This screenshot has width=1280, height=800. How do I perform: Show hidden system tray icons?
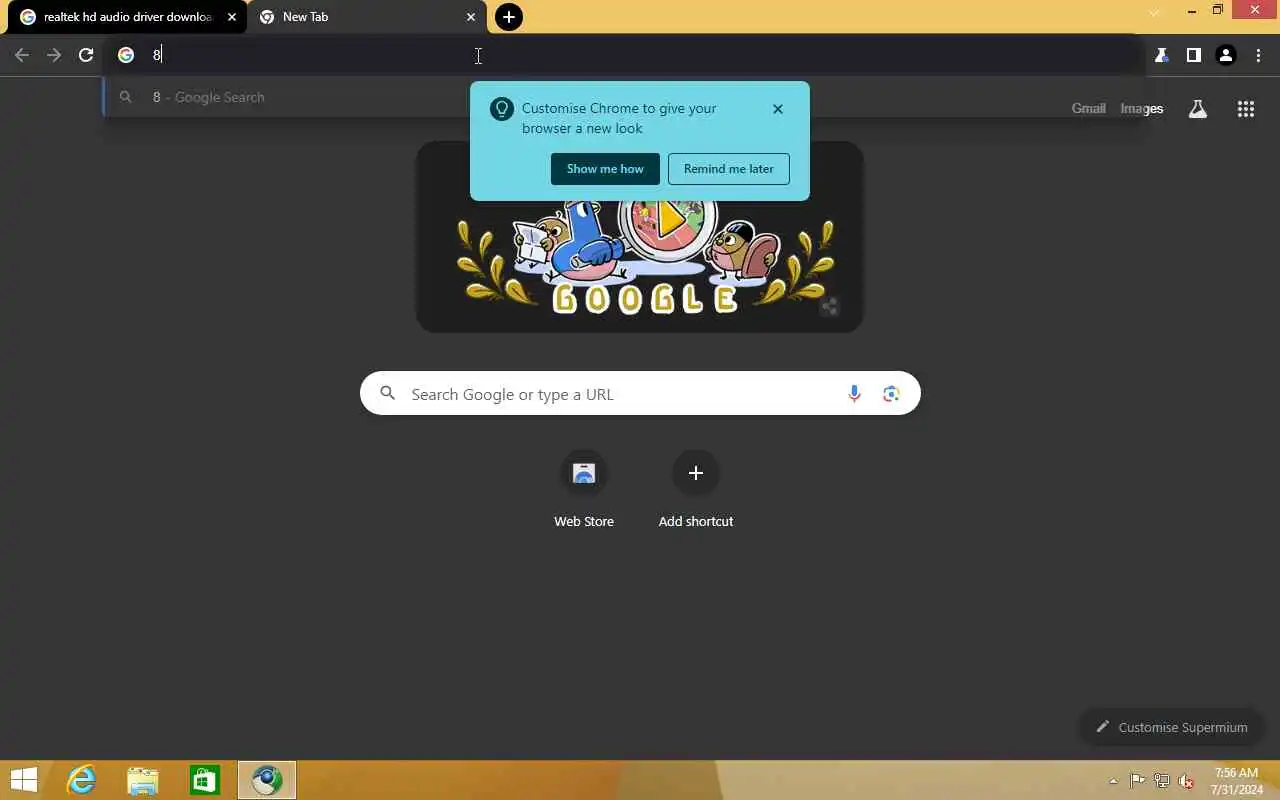click(1113, 781)
